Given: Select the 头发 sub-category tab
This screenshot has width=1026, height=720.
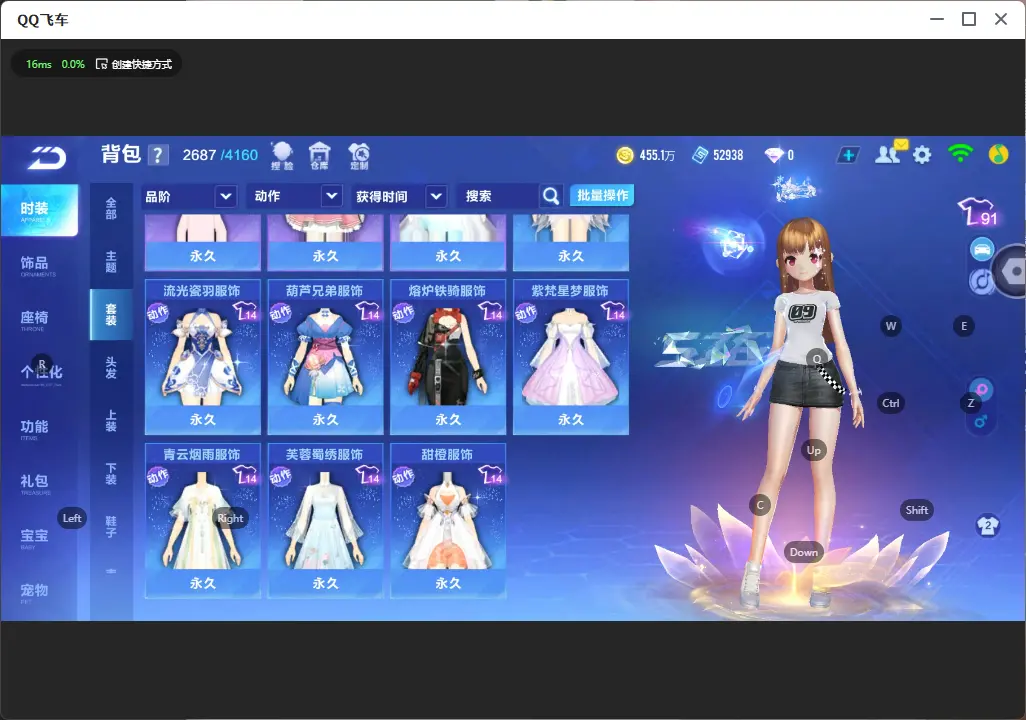Looking at the screenshot, I should point(111,367).
